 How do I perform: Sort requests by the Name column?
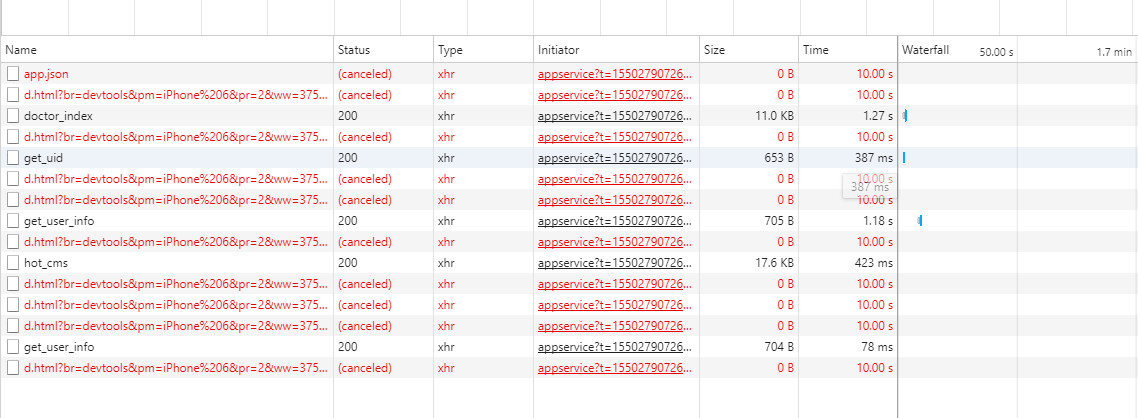click(21, 49)
